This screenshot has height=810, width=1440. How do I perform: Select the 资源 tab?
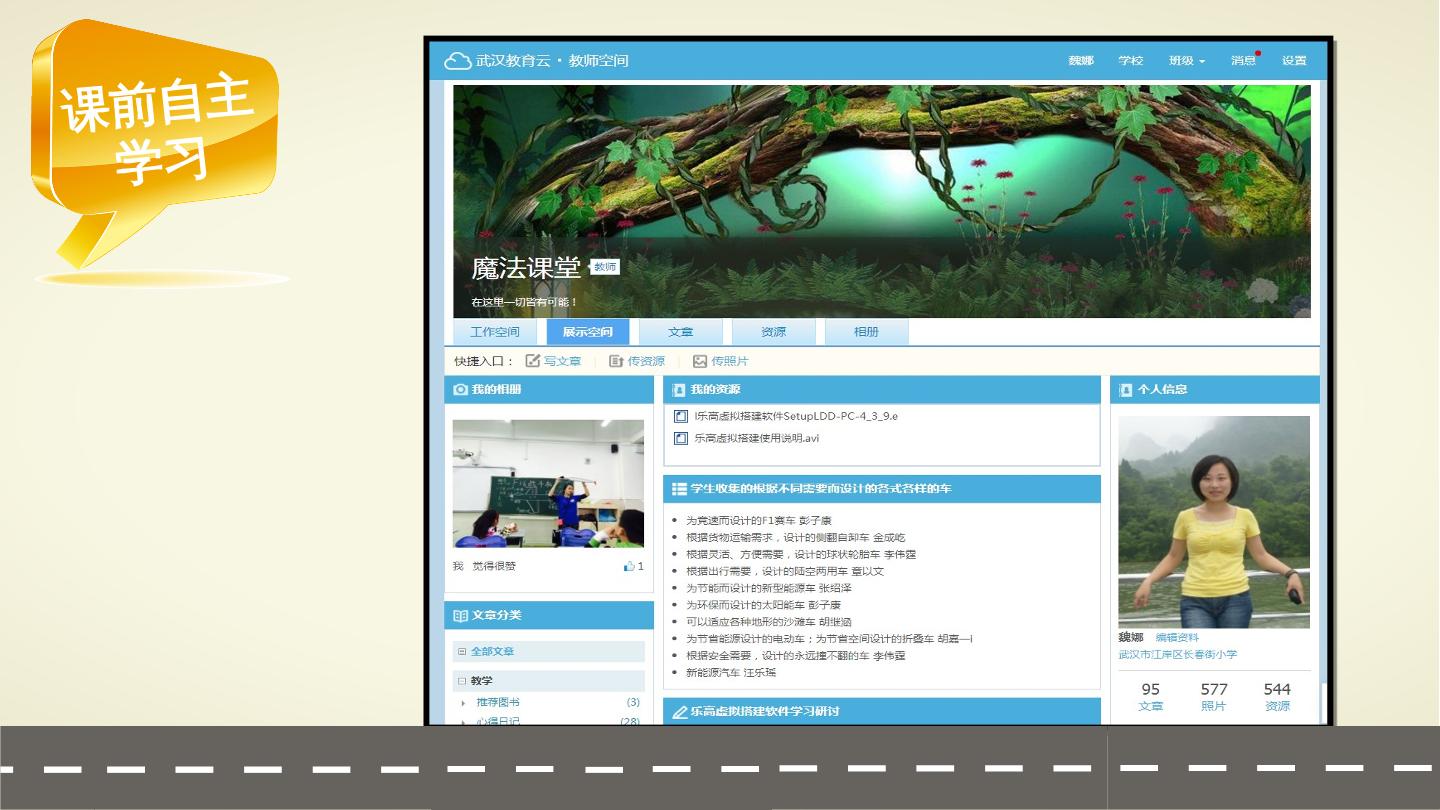tap(774, 332)
